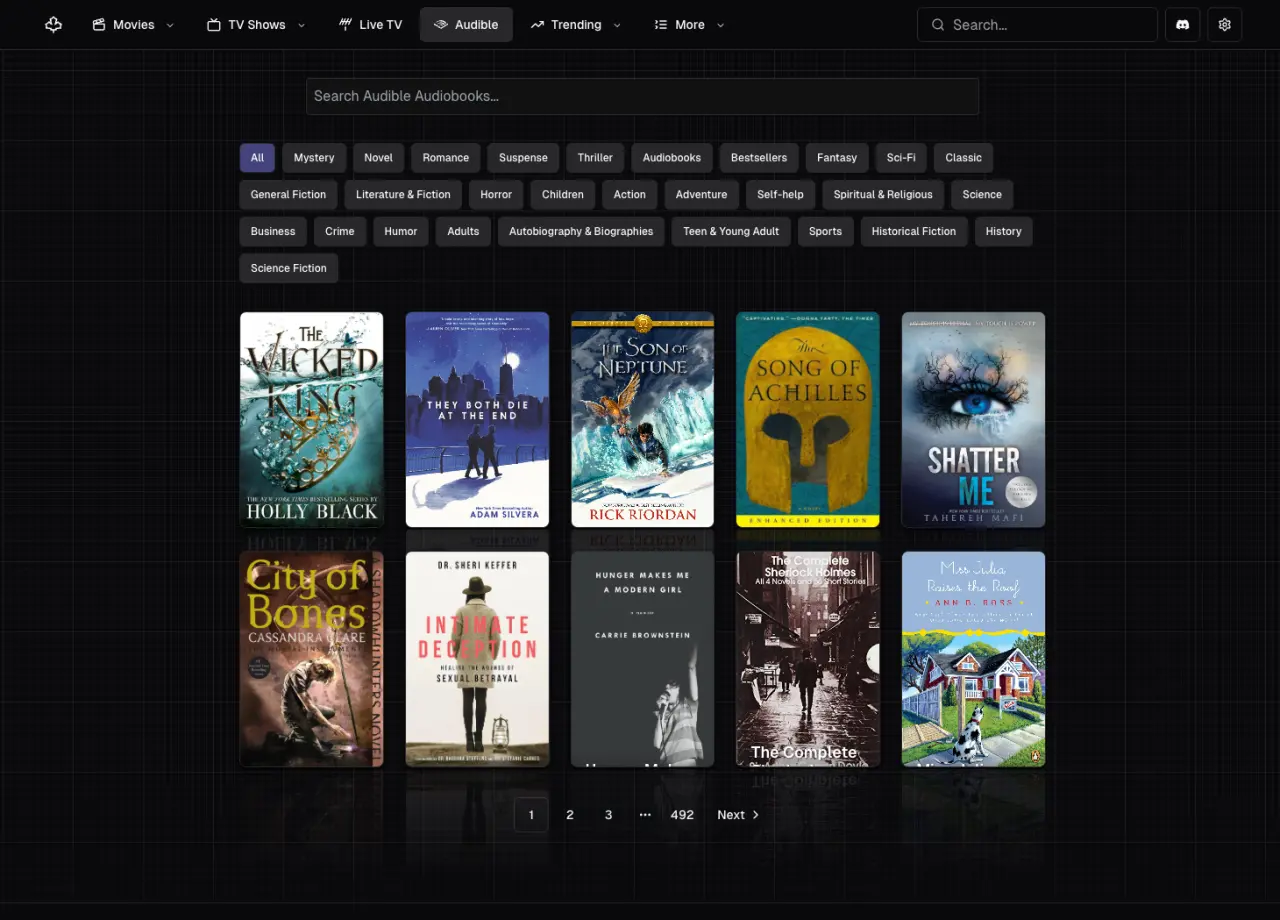Image resolution: width=1280 pixels, height=920 pixels.
Task: Focus the Search Audible Audiobooks field
Action: pos(642,96)
